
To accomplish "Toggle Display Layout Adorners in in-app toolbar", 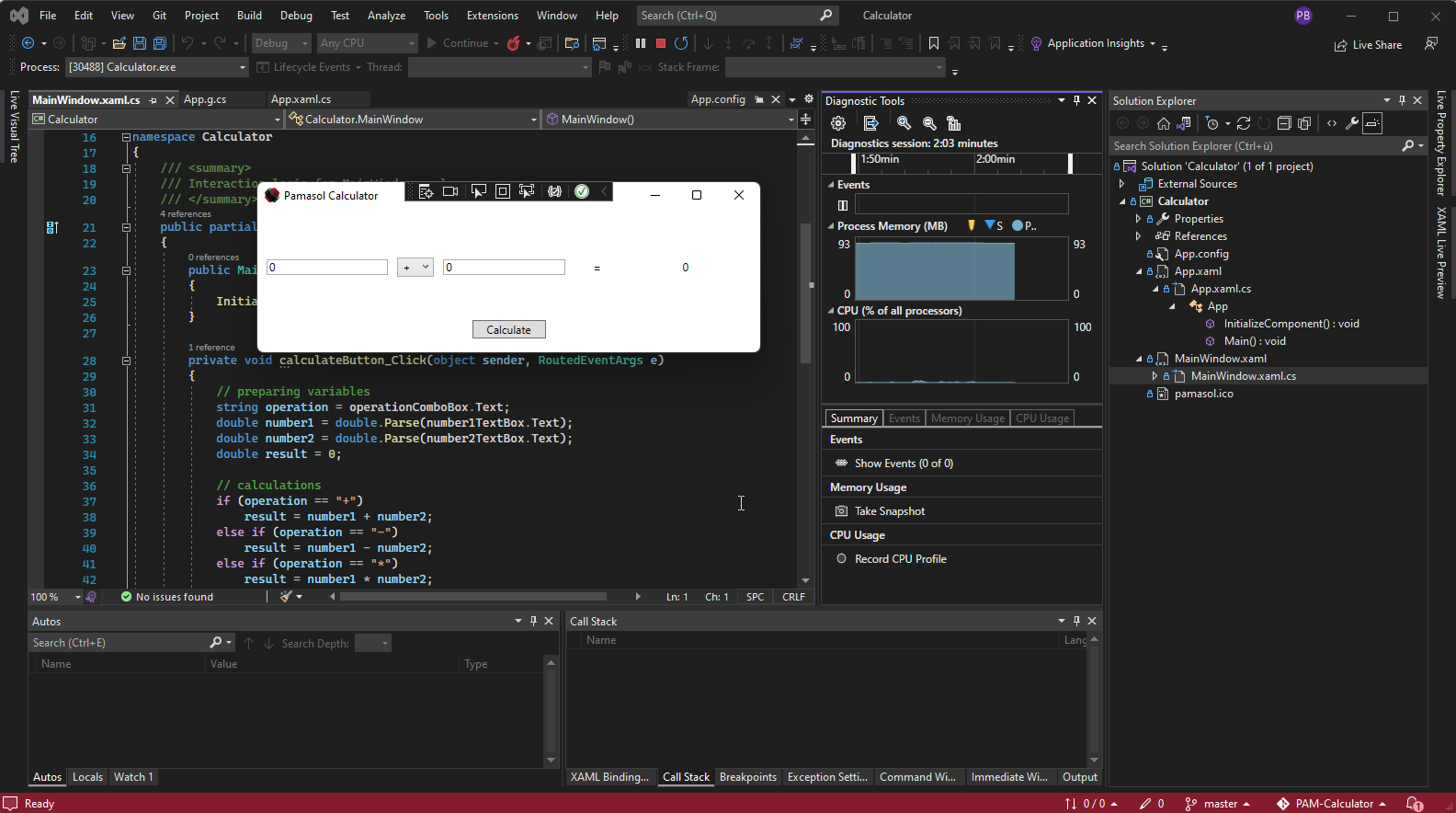I will click(503, 191).
